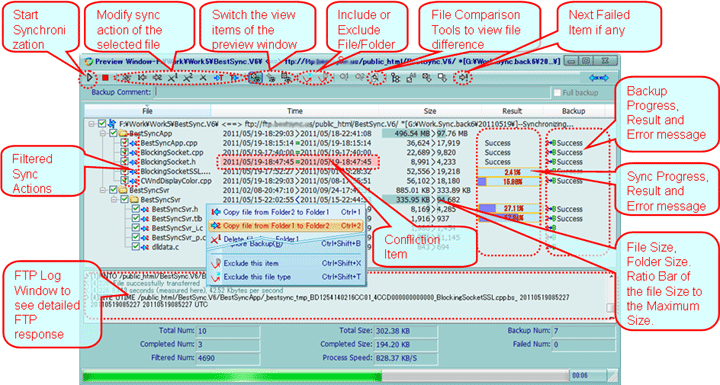Viewport: 720px width, 385px height.
Task: Collapse the root sync task tree node
Action: click(91, 124)
